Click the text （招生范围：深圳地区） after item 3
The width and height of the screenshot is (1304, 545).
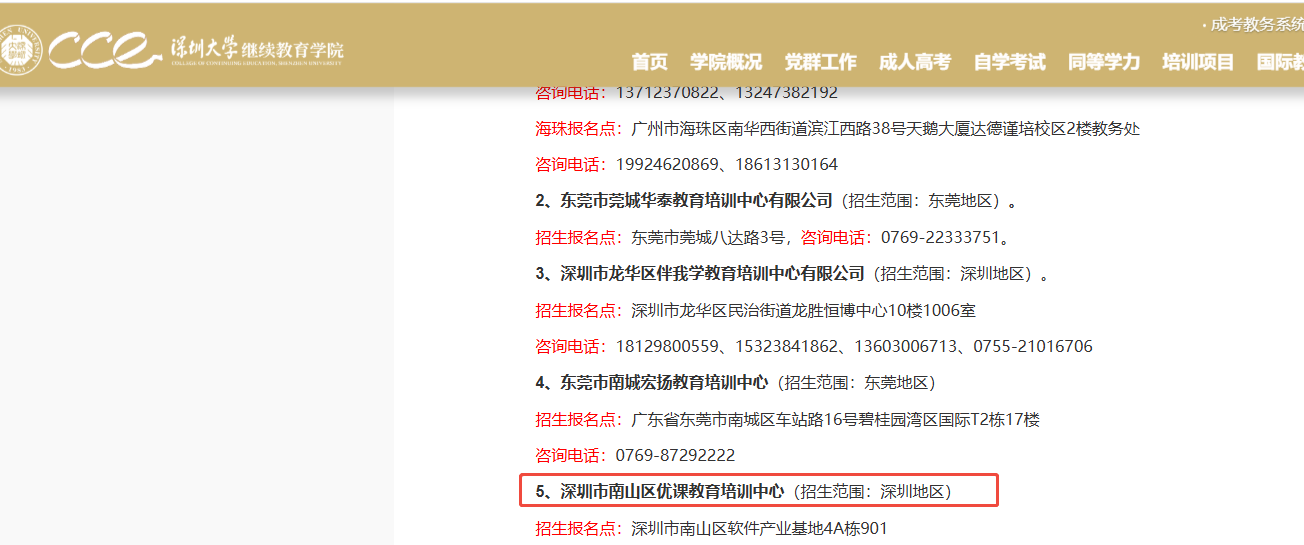click(x=952, y=273)
